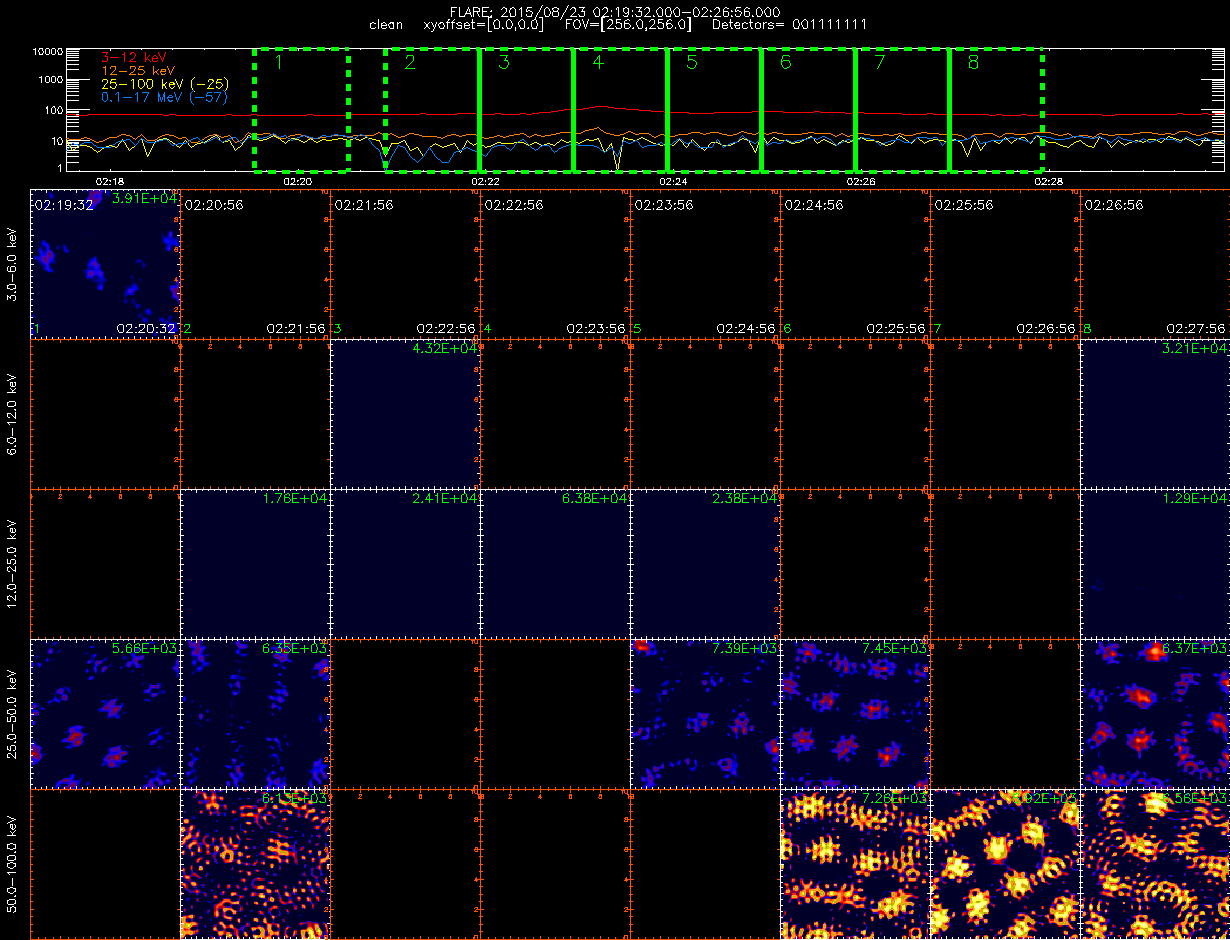Click the 02:20:32 end time label
Screen dimensions: 1230x940
click(146, 328)
